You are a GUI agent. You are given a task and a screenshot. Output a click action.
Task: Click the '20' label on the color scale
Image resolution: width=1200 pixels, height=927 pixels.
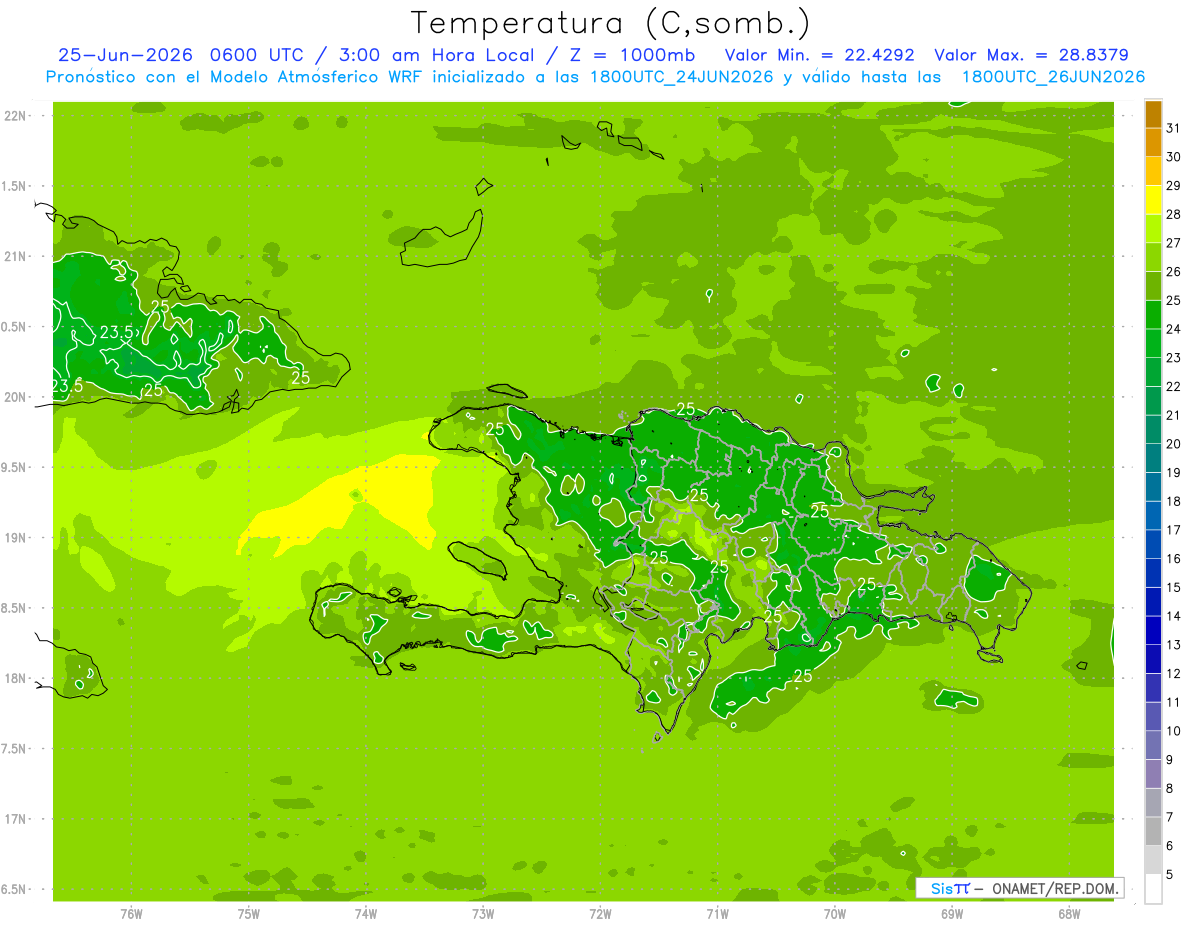pos(1174,444)
